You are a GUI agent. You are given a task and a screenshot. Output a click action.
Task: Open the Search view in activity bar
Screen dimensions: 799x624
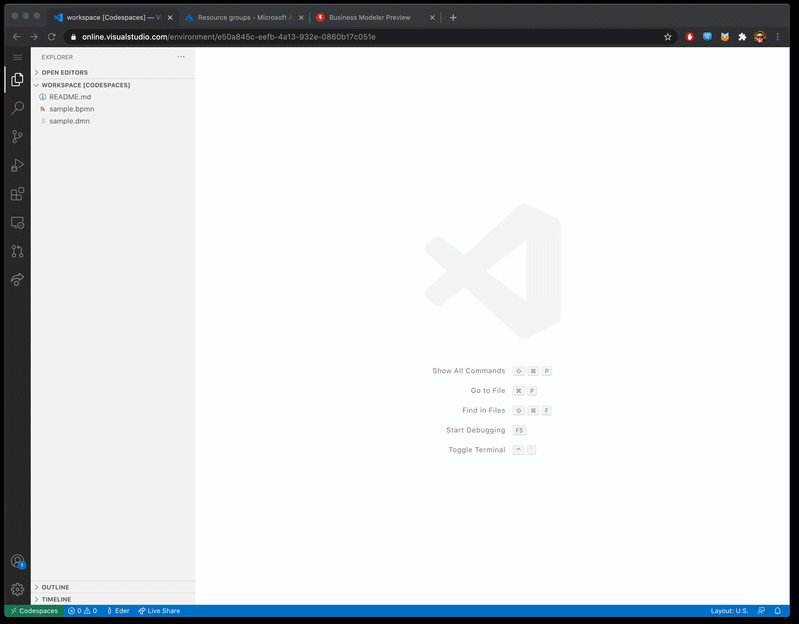(x=17, y=108)
